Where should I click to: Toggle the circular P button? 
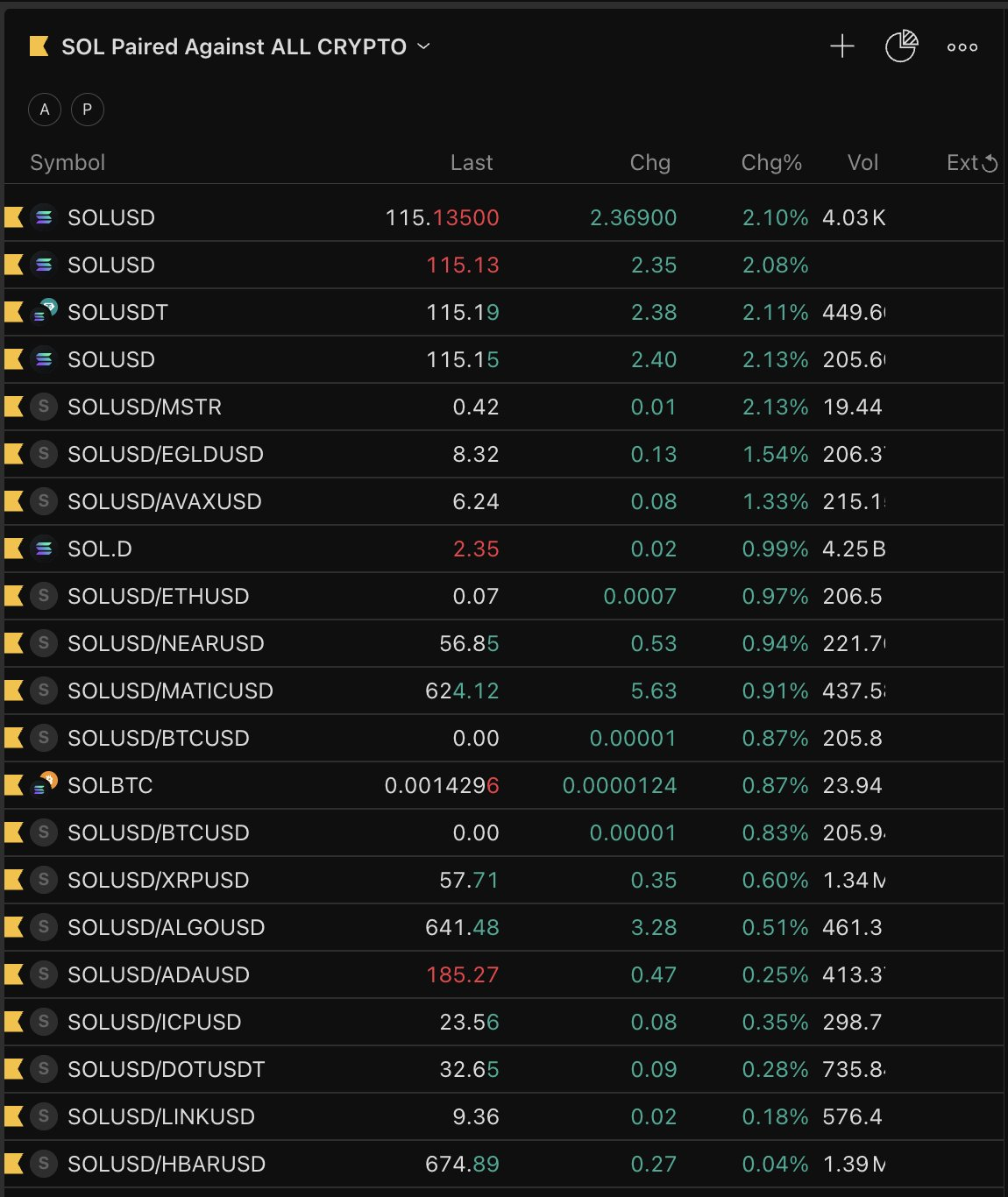(x=87, y=110)
